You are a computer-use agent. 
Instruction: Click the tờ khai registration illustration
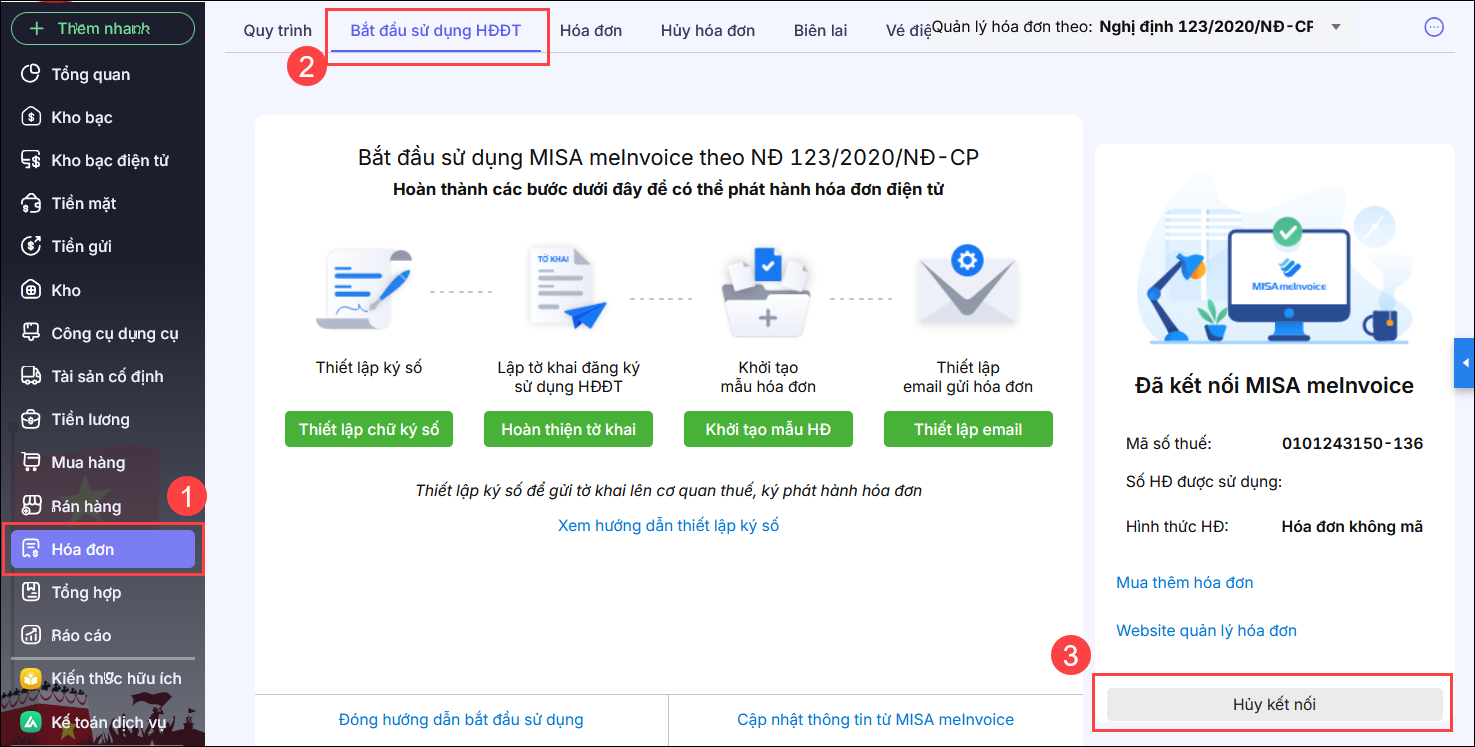coord(569,288)
